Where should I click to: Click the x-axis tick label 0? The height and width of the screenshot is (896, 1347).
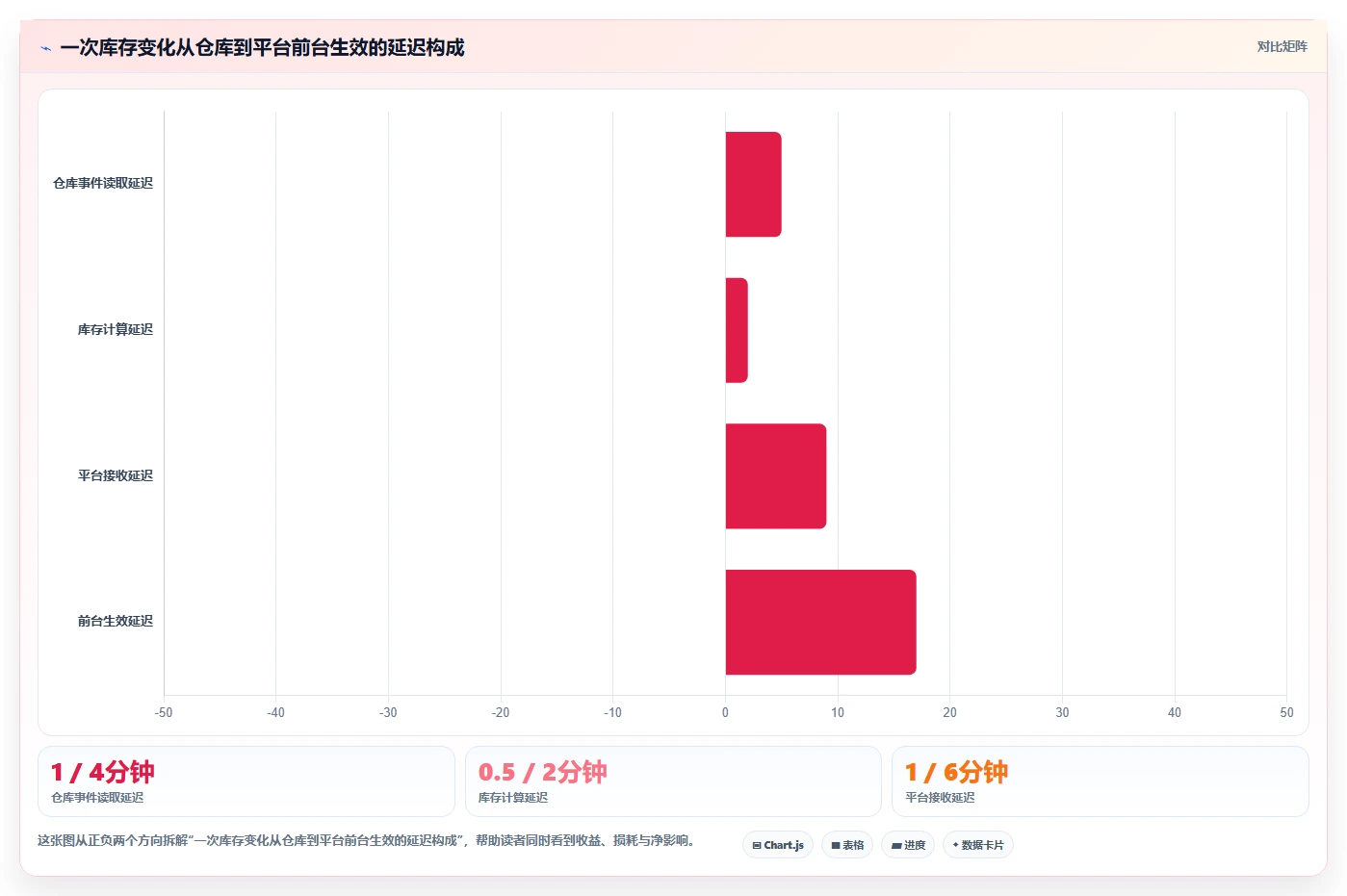(725, 712)
